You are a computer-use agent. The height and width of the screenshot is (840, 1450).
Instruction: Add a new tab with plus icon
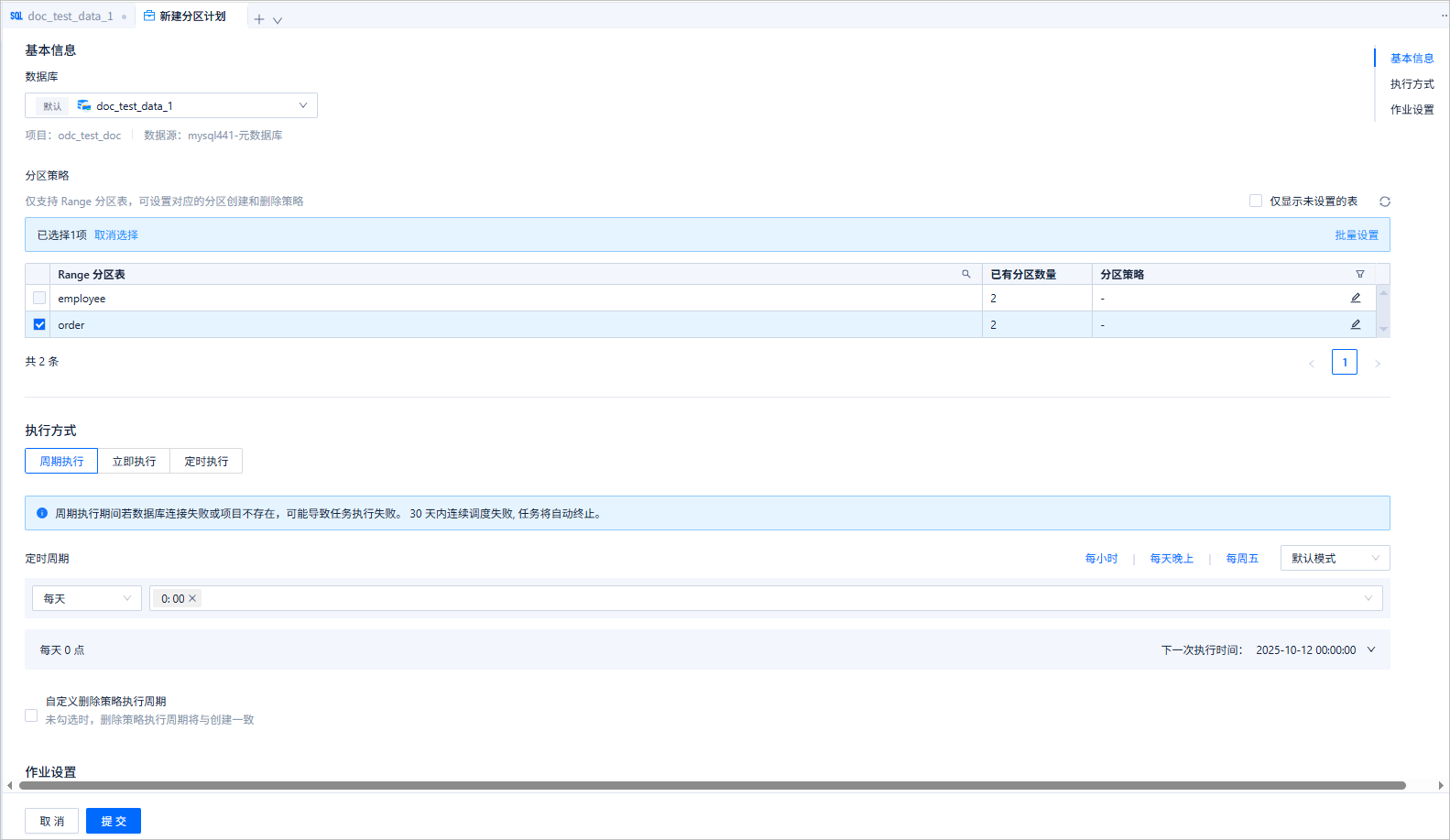click(259, 19)
